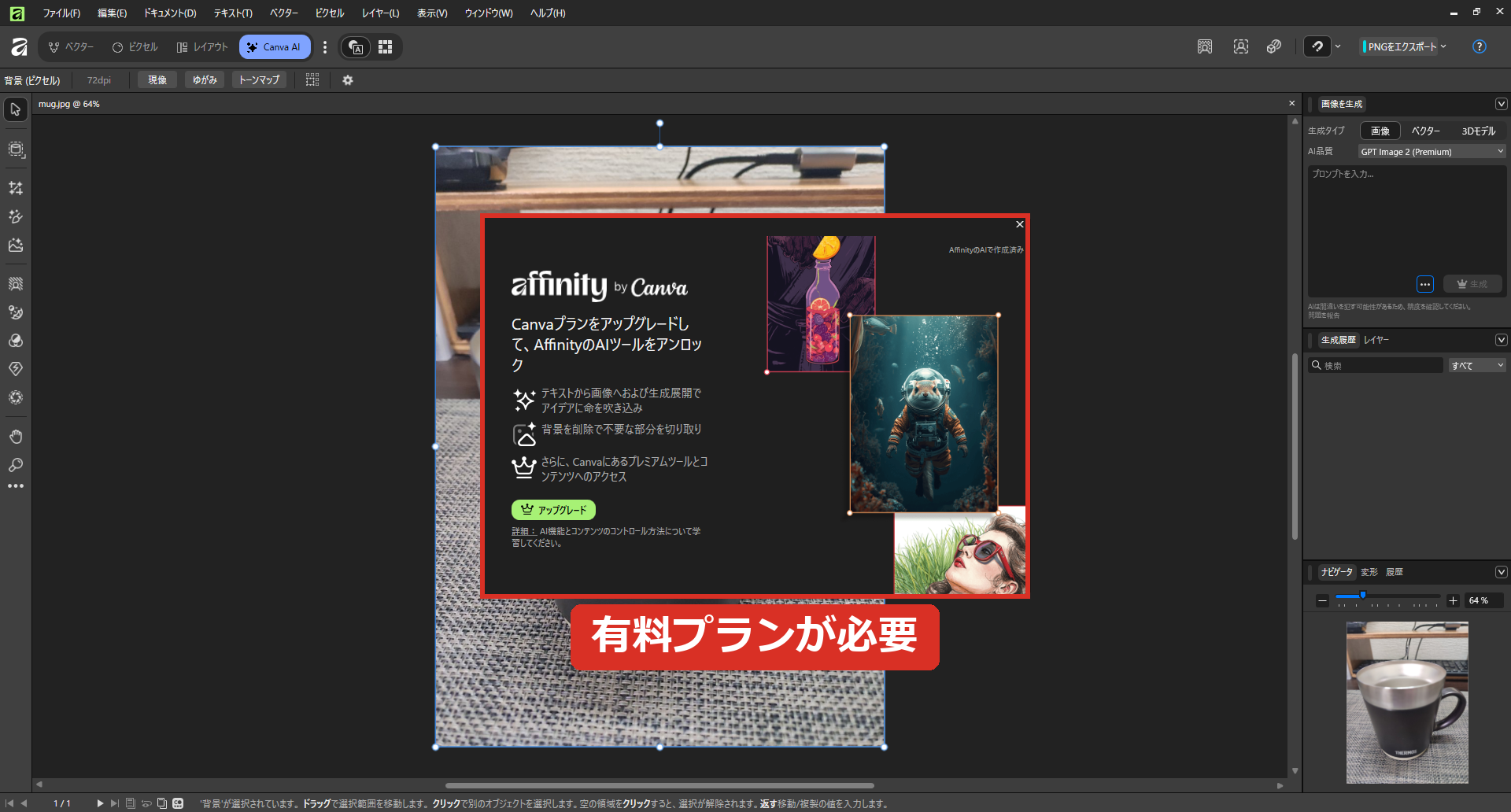Screen dimensions: 1511x812
Task: Open PNG export options dropdown arrow
Action: pyautogui.click(x=1443, y=47)
